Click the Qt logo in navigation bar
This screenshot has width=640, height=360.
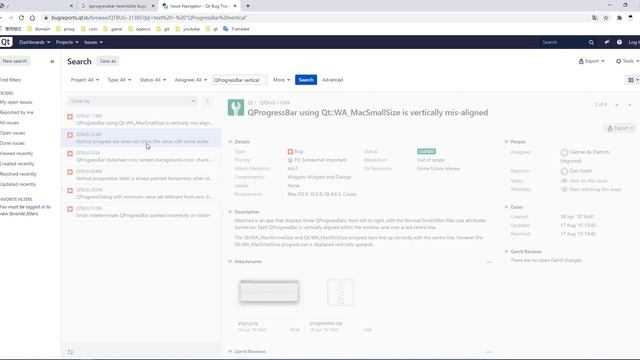pyautogui.click(x=6, y=42)
